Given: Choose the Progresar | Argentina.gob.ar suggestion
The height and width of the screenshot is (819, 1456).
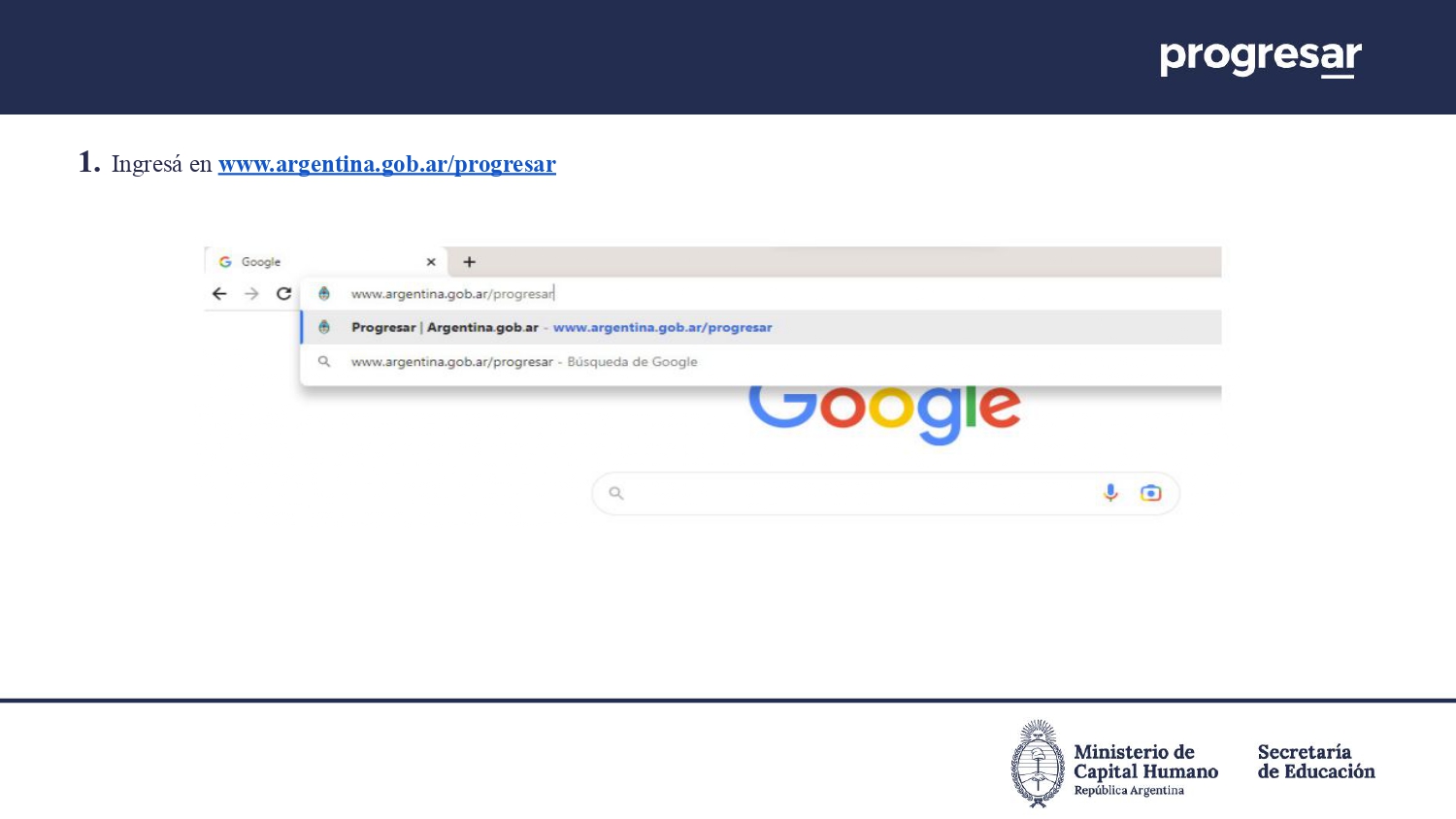Looking at the screenshot, I should click(445, 328).
